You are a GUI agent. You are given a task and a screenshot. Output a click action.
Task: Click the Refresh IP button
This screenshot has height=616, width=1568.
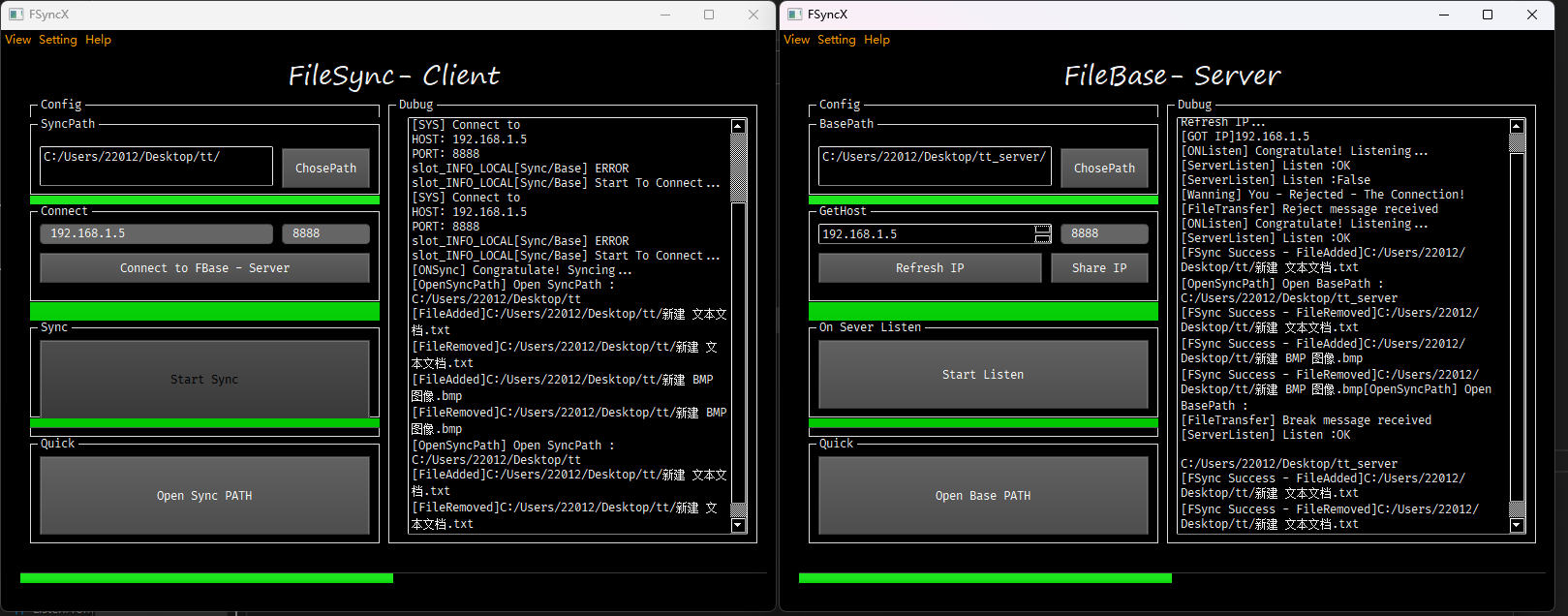tap(929, 268)
